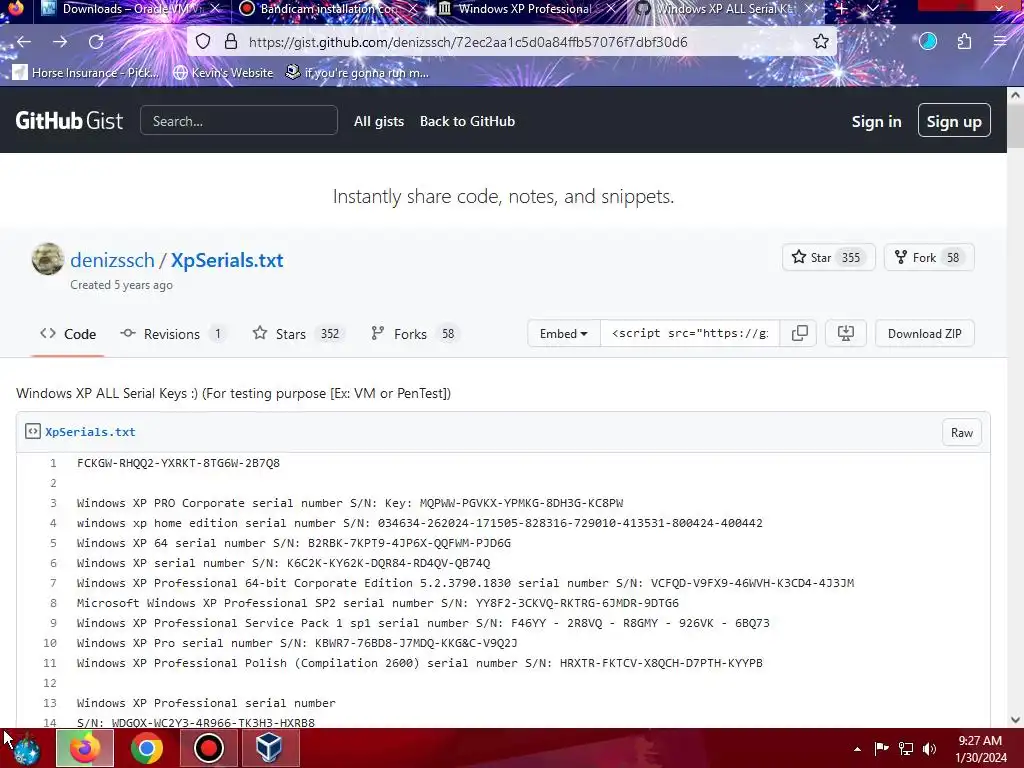Open the All gists link

pos(379,121)
